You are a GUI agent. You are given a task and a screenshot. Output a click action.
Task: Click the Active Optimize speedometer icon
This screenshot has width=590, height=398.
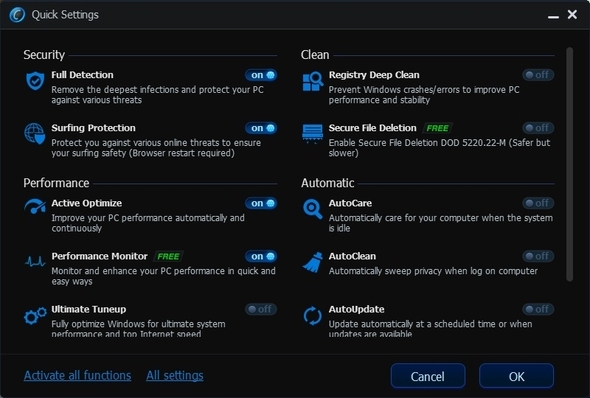point(35,207)
